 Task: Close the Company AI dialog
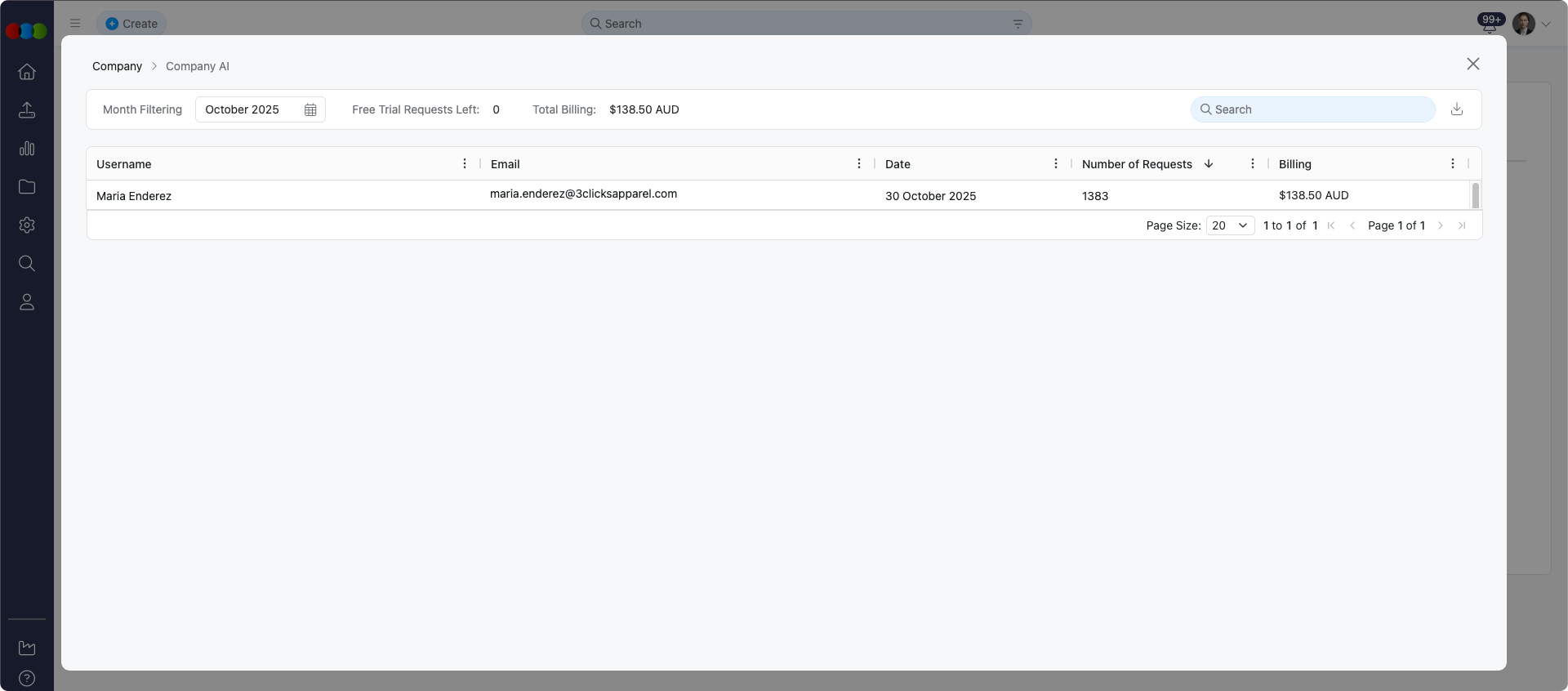[1472, 64]
